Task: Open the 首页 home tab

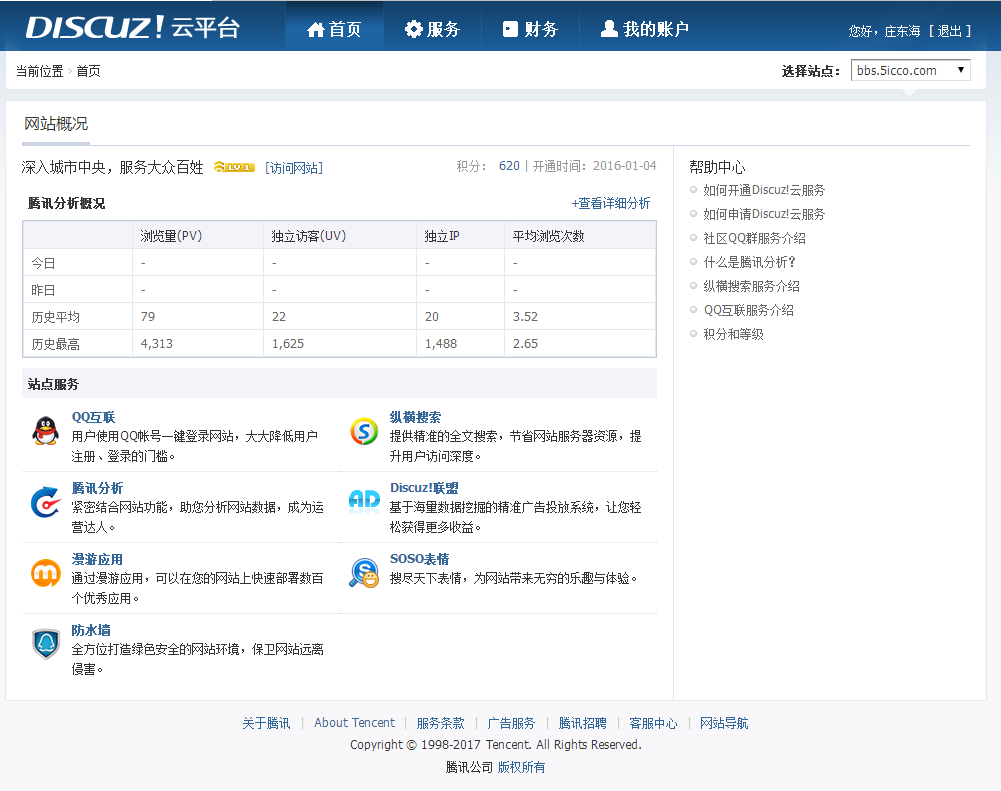Action: (334, 29)
